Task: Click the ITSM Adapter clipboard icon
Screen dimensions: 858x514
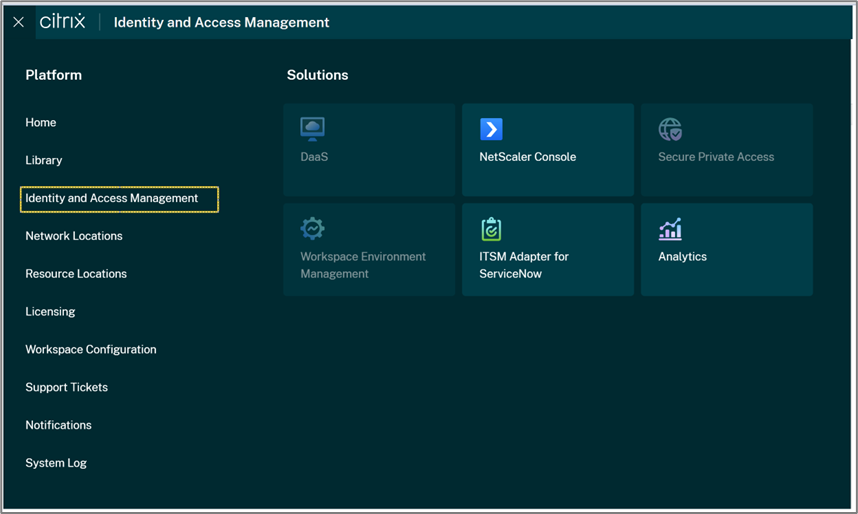Action: pyautogui.click(x=491, y=229)
